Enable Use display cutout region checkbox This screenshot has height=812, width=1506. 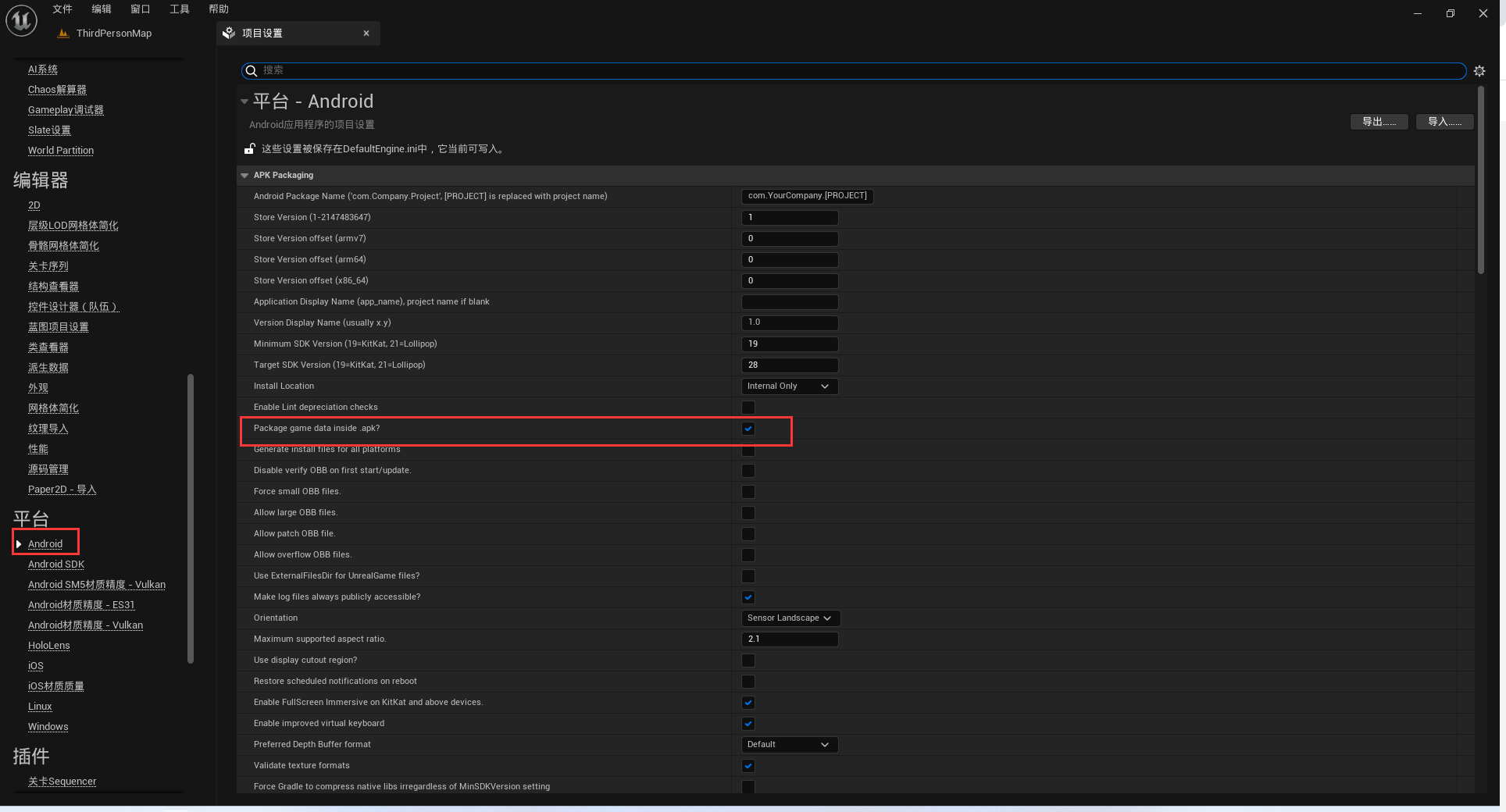[748, 661]
